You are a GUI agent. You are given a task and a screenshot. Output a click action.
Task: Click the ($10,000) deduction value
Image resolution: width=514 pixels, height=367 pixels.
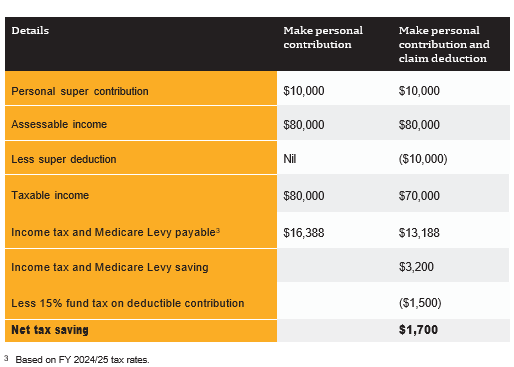(423, 159)
